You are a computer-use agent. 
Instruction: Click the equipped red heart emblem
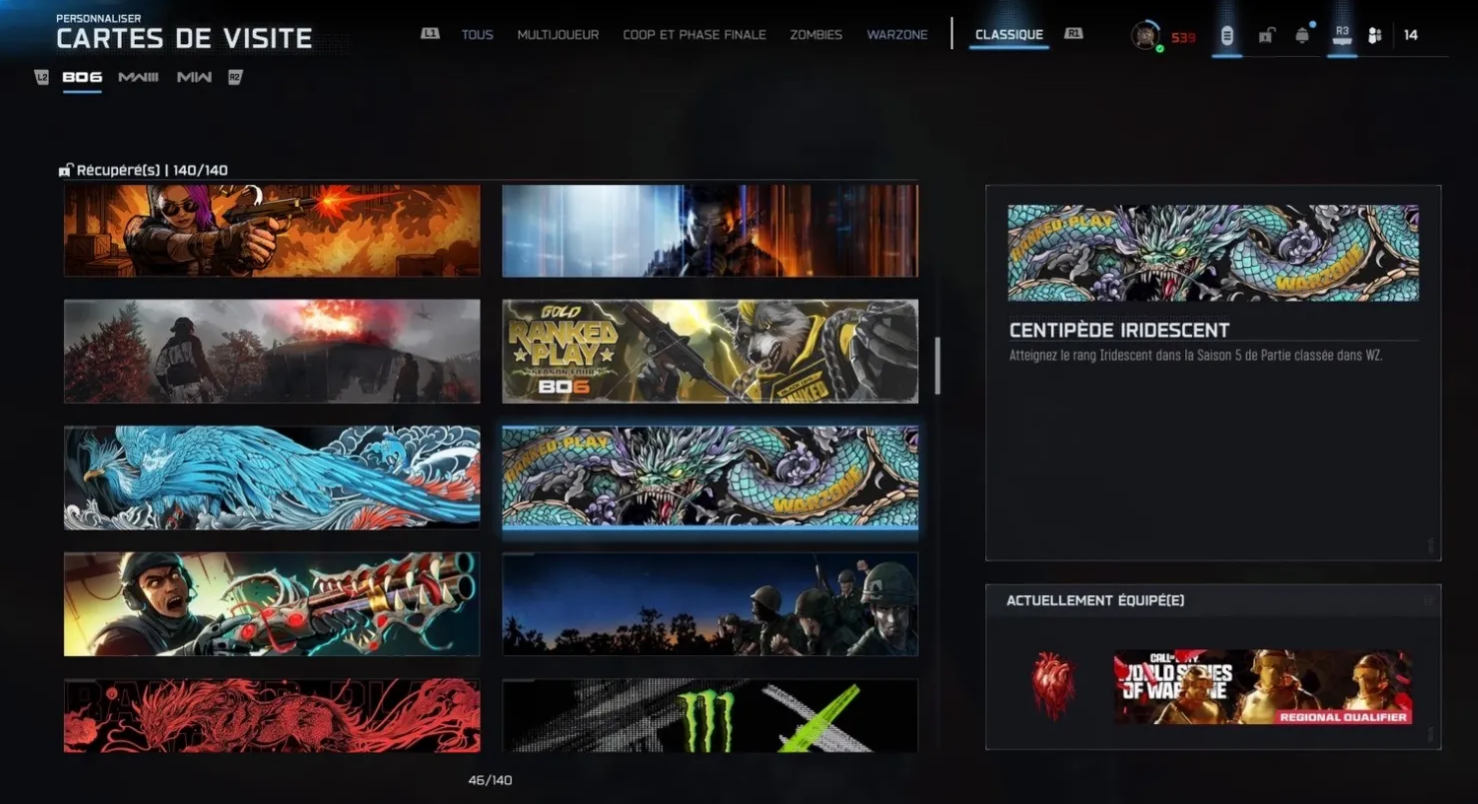[x=1053, y=686]
